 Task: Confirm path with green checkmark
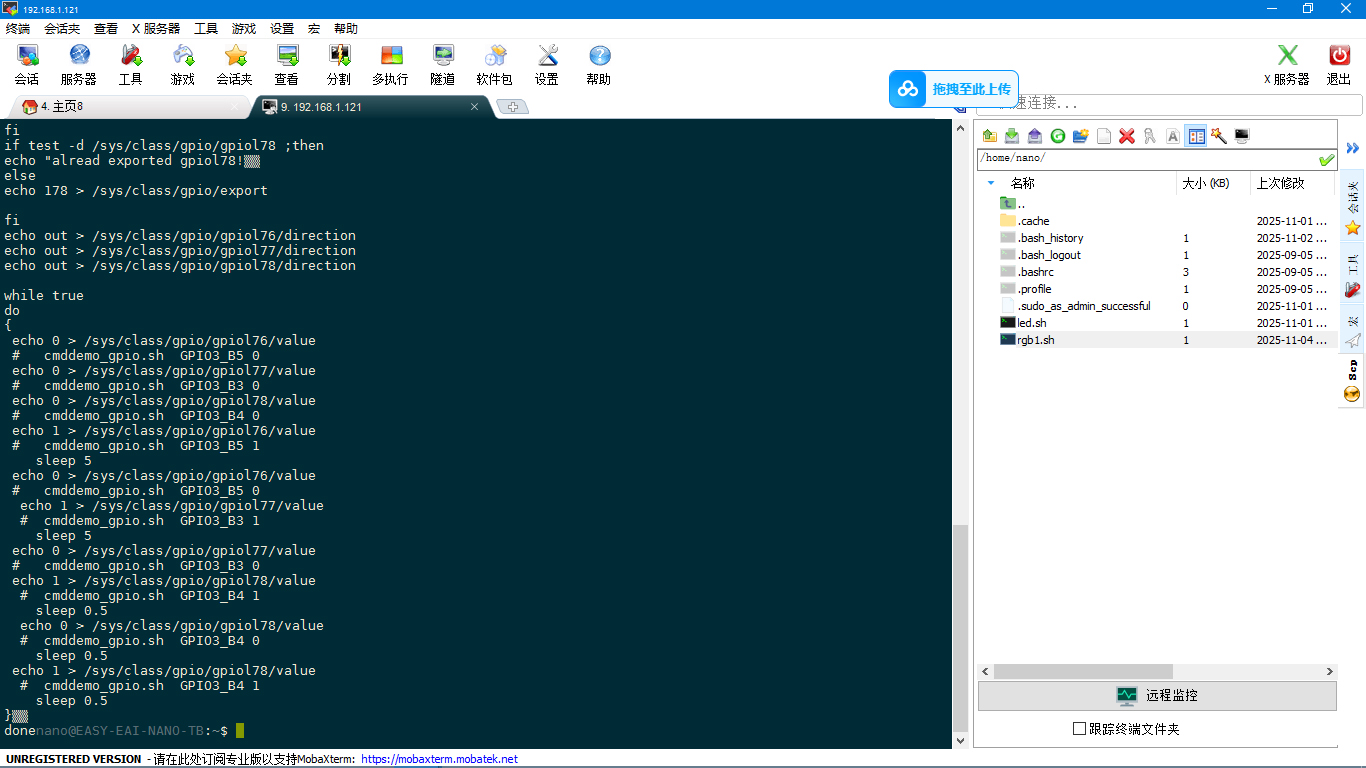[x=1326, y=160]
